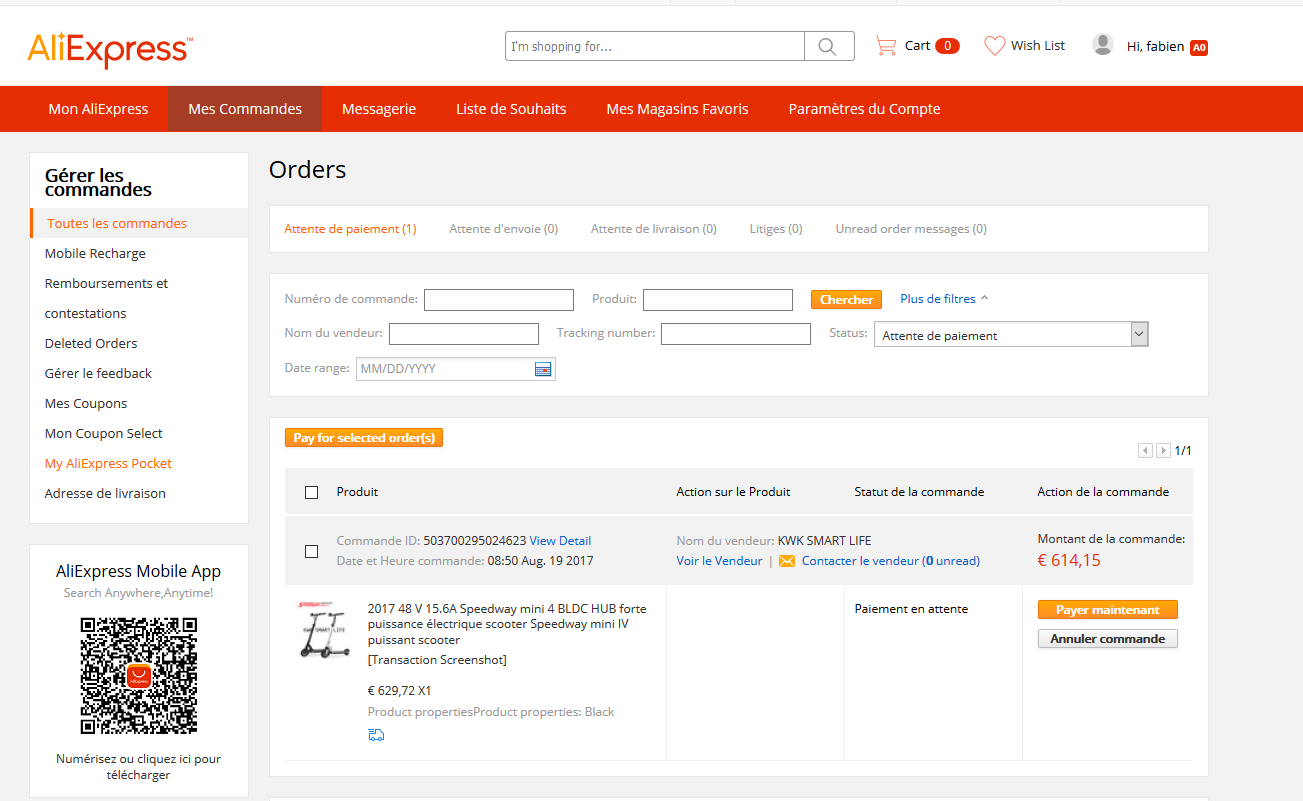The height and width of the screenshot is (801, 1303).
Task: Collapse the Plus de filtres expander
Action: [x=944, y=298]
